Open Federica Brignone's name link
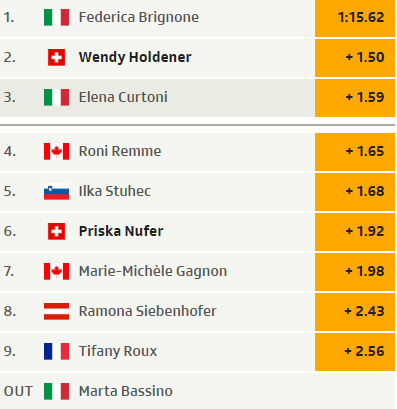The image size is (397, 409). pos(139,17)
